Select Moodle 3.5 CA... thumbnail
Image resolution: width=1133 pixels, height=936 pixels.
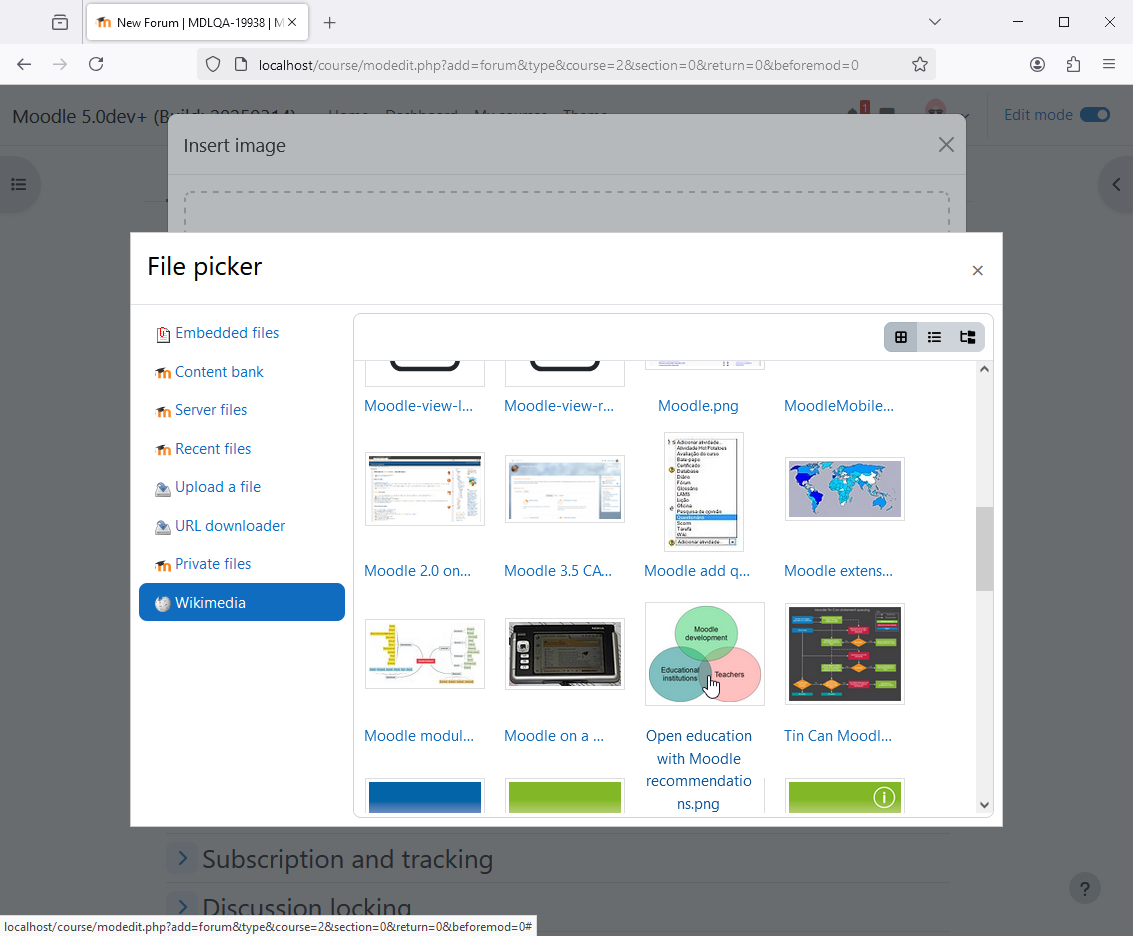[564, 489]
